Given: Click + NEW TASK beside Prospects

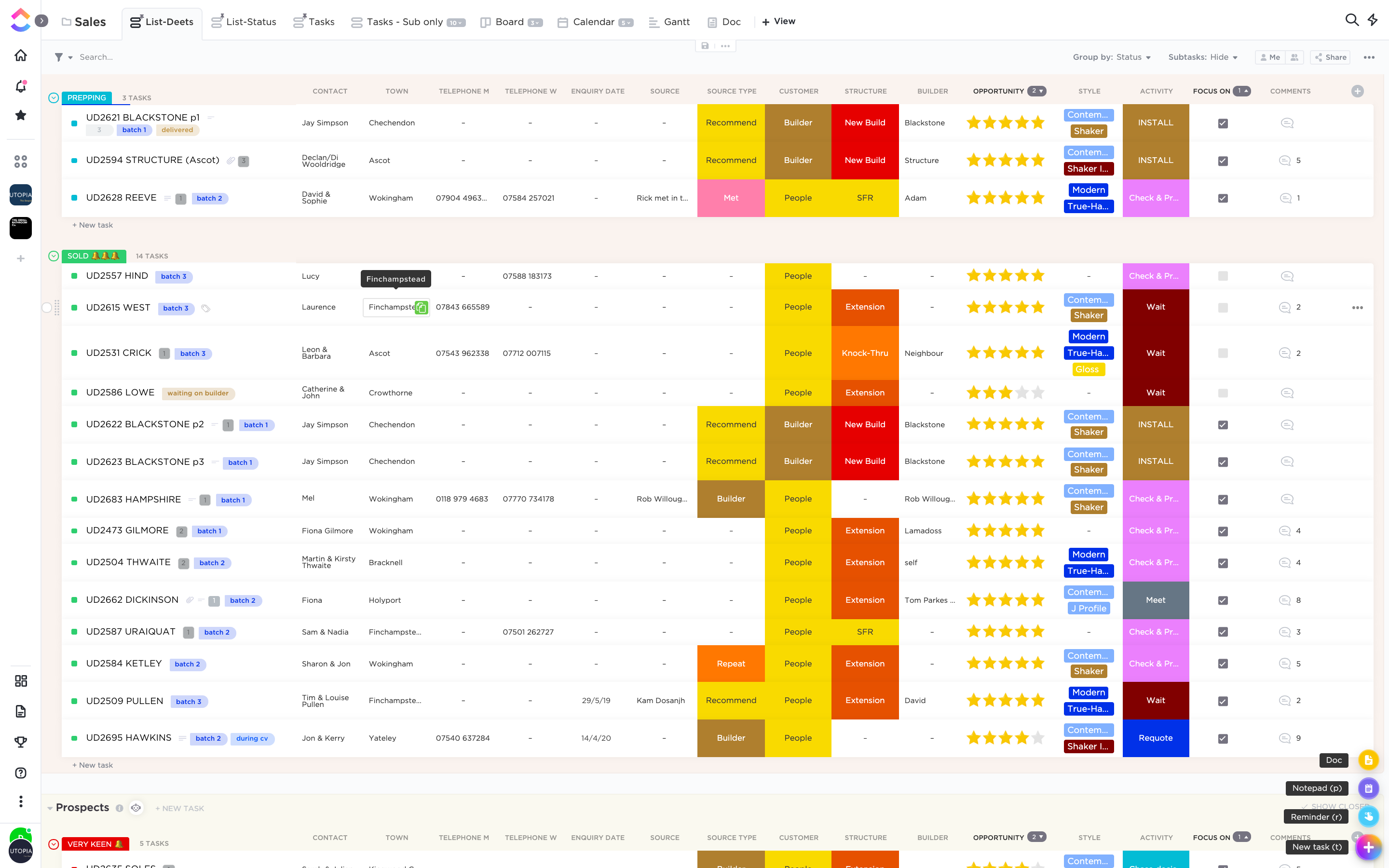Looking at the screenshot, I should coord(179,808).
